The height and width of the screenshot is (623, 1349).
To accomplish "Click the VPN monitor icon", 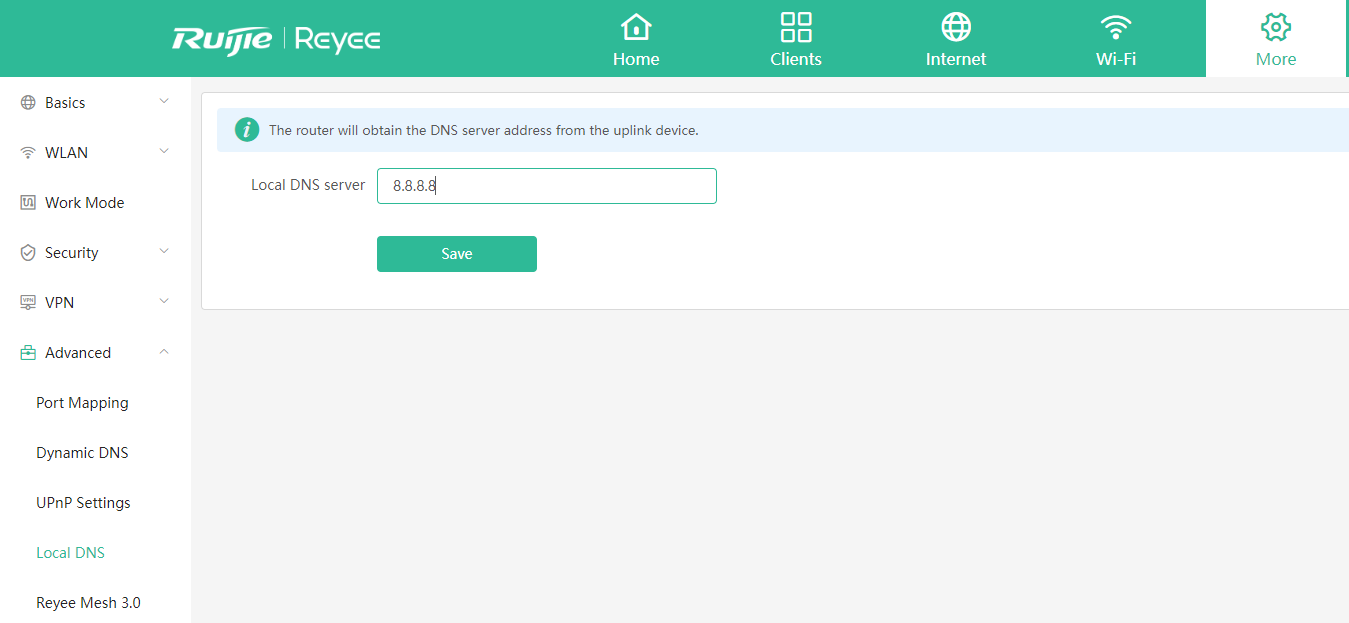I will [28, 303].
